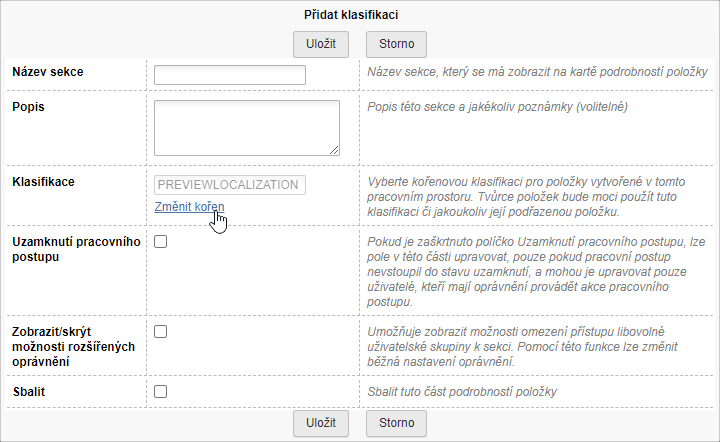Click the top Uložit button
Image resolution: width=720 pixels, height=442 pixels.
(320, 44)
